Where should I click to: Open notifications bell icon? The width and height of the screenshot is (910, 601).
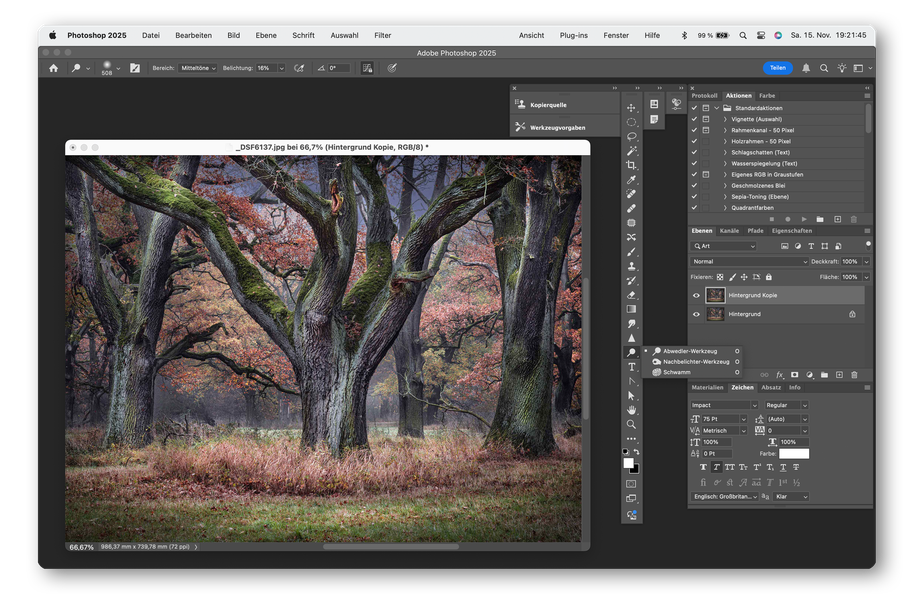[x=806, y=68]
